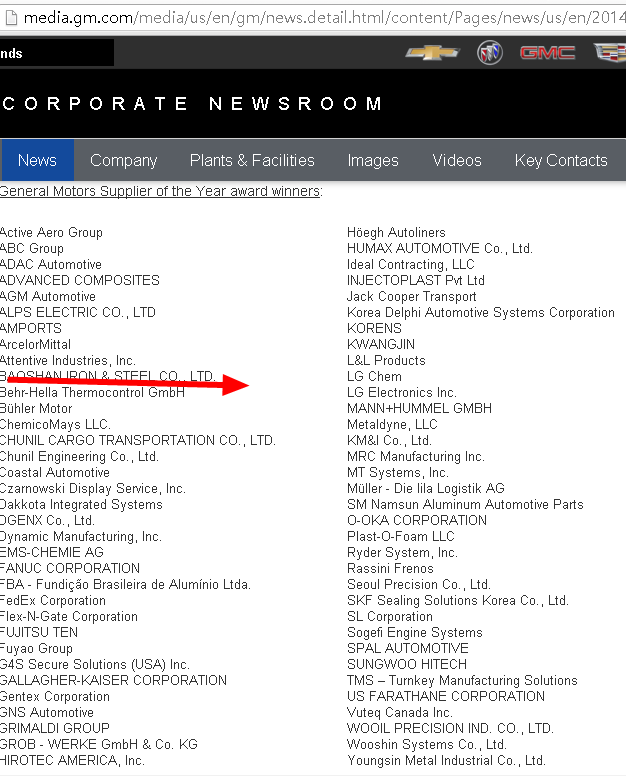
Task: Click Müller - Die lila Logistik AG
Action: point(426,488)
